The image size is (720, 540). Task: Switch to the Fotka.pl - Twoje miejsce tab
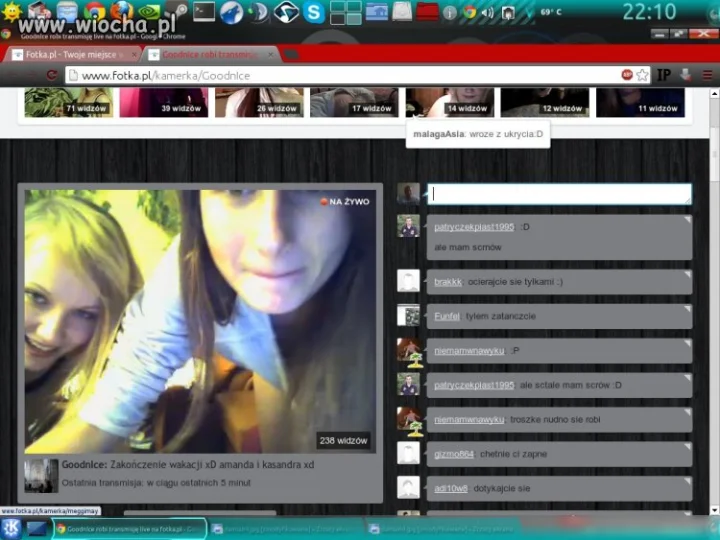point(73,55)
